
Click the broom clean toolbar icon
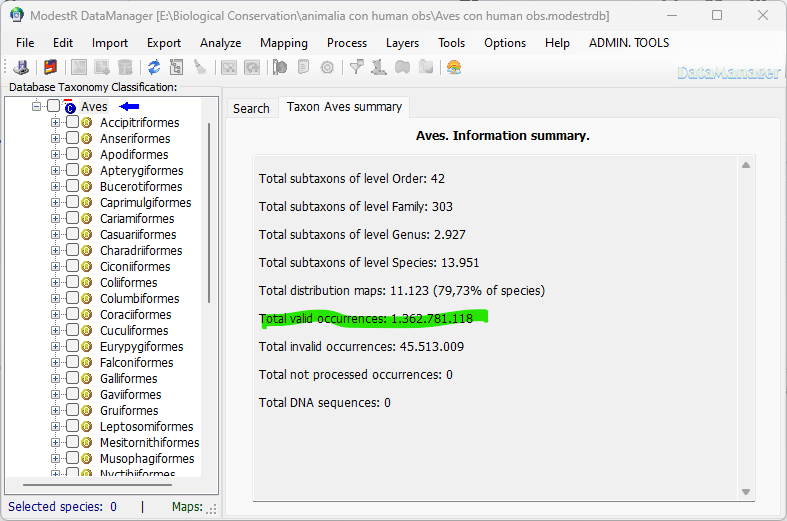pos(200,67)
